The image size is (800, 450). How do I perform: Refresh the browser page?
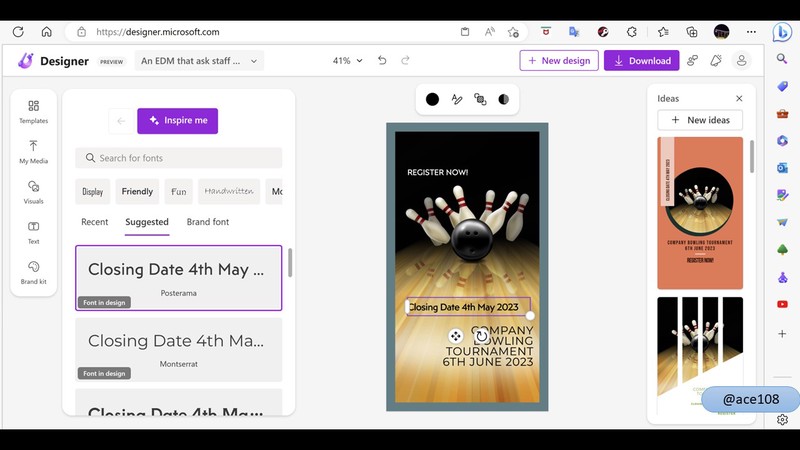tap(18, 32)
